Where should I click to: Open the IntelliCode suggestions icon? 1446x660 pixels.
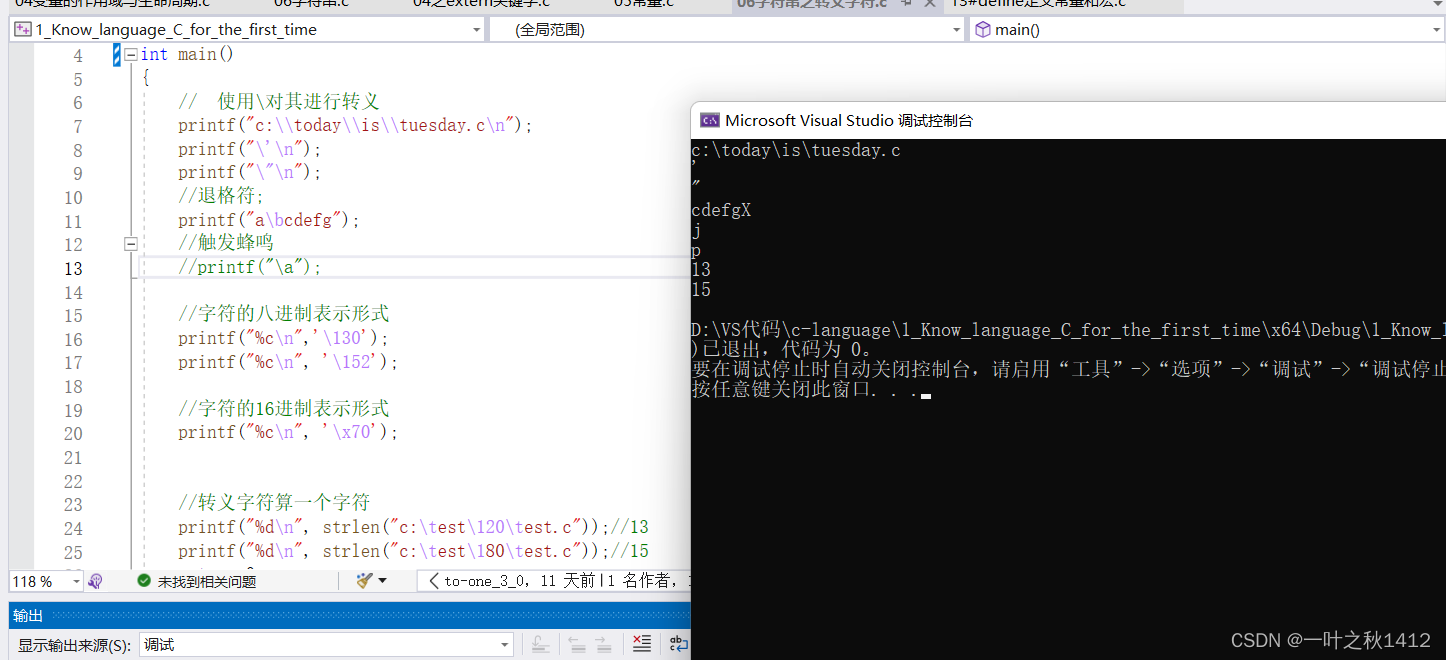point(96,581)
